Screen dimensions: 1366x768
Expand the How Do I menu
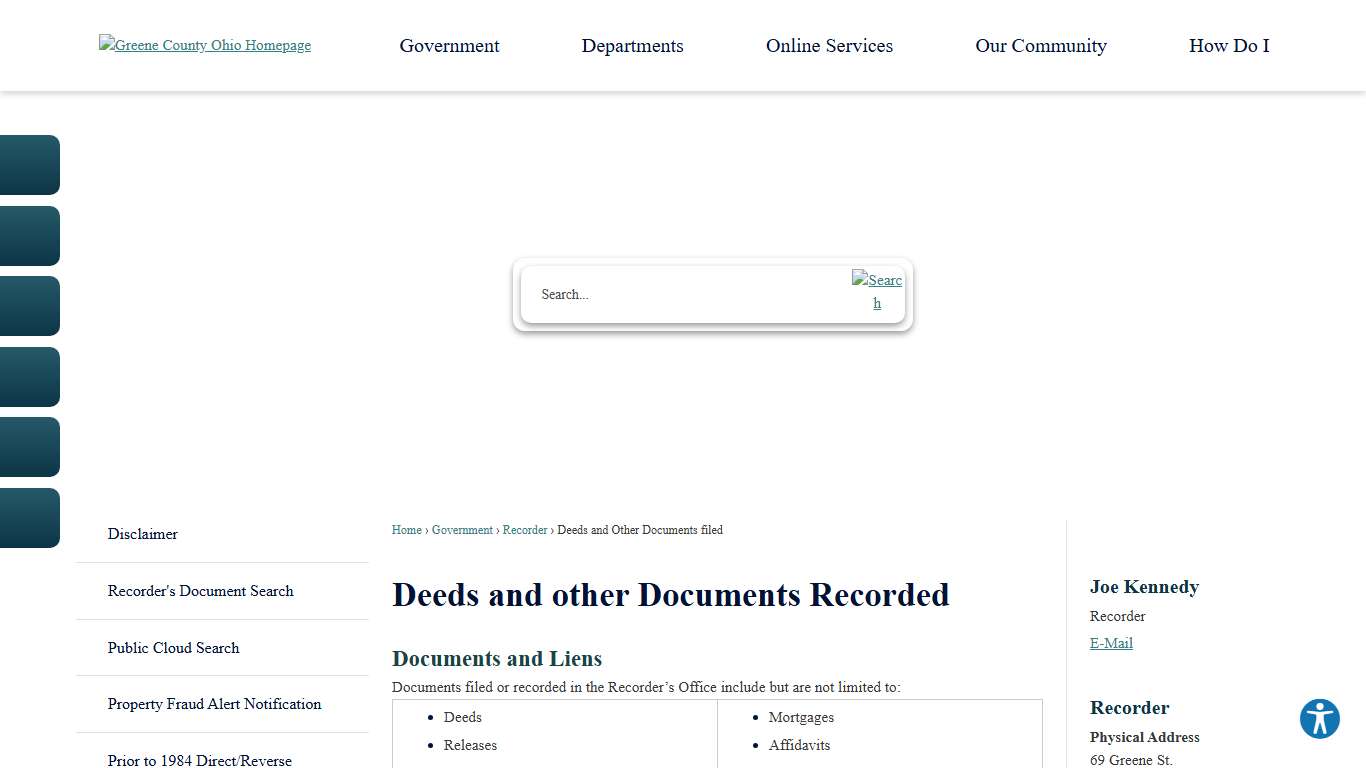pyautogui.click(x=1228, y=45)
